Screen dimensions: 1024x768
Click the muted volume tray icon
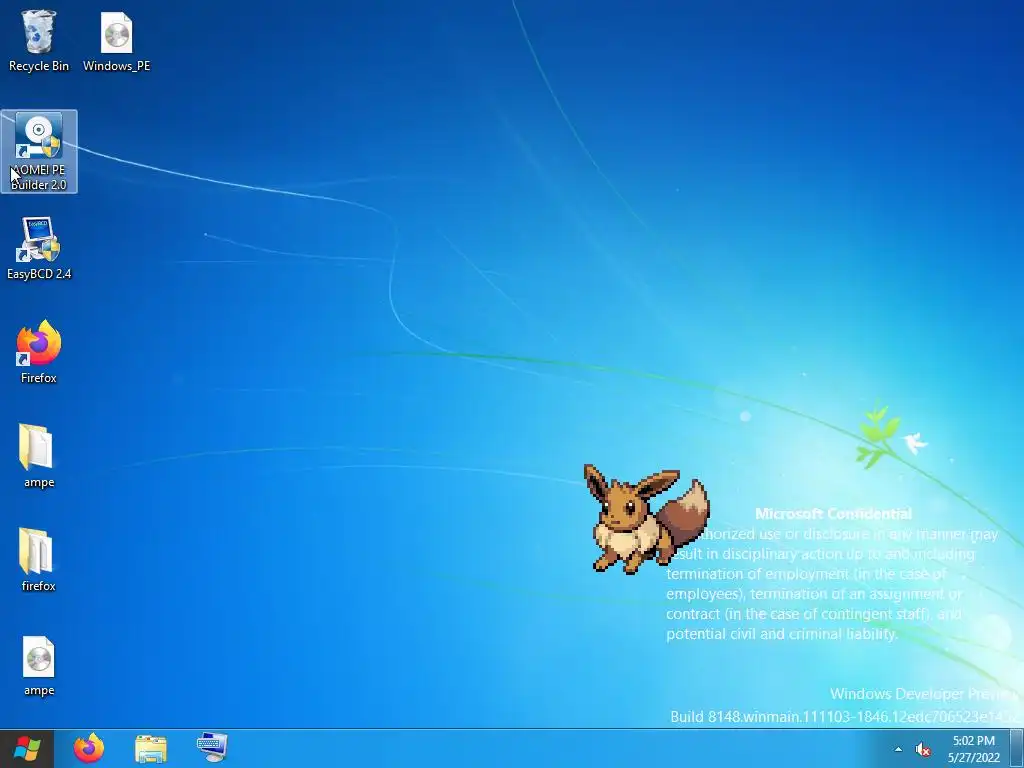(x=923, y=749)
